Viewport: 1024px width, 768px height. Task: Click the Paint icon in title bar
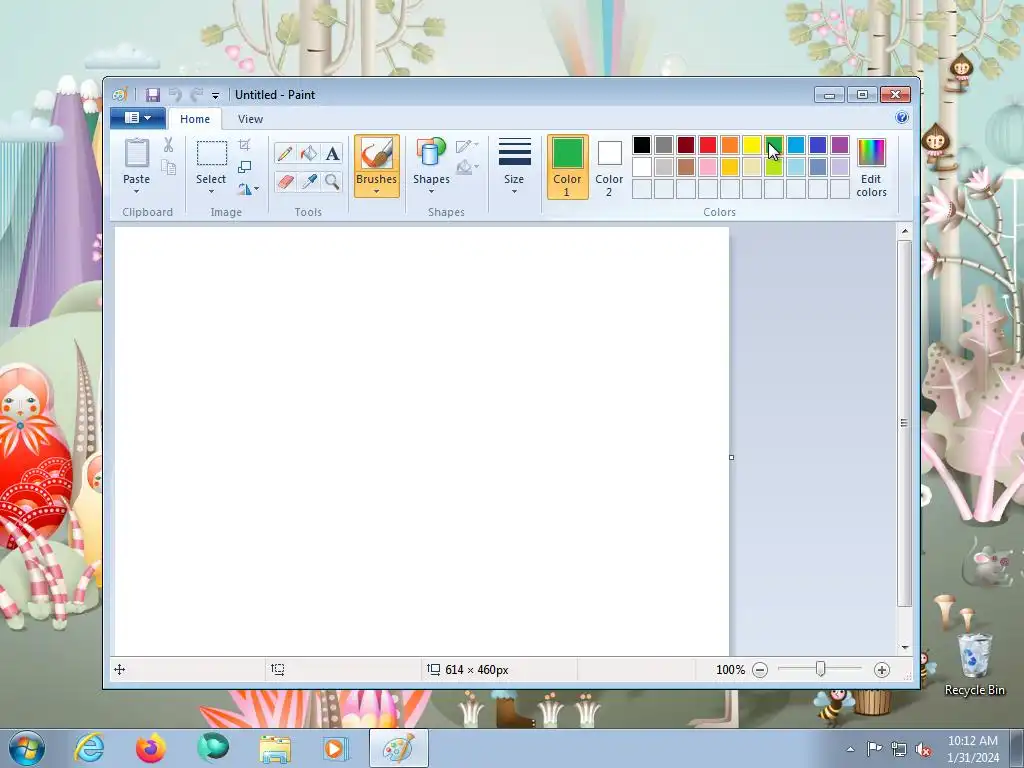click(x=120, y=95)
